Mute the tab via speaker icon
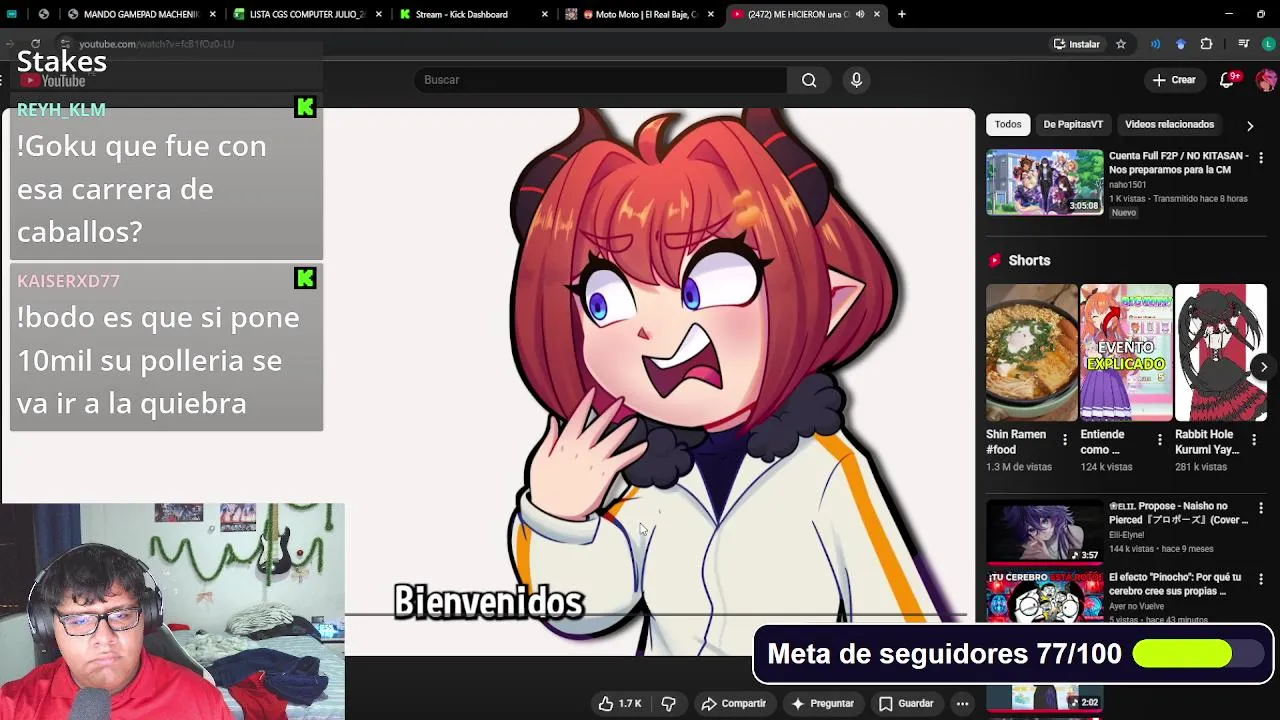1280x720 pixels. coord(860,14)
